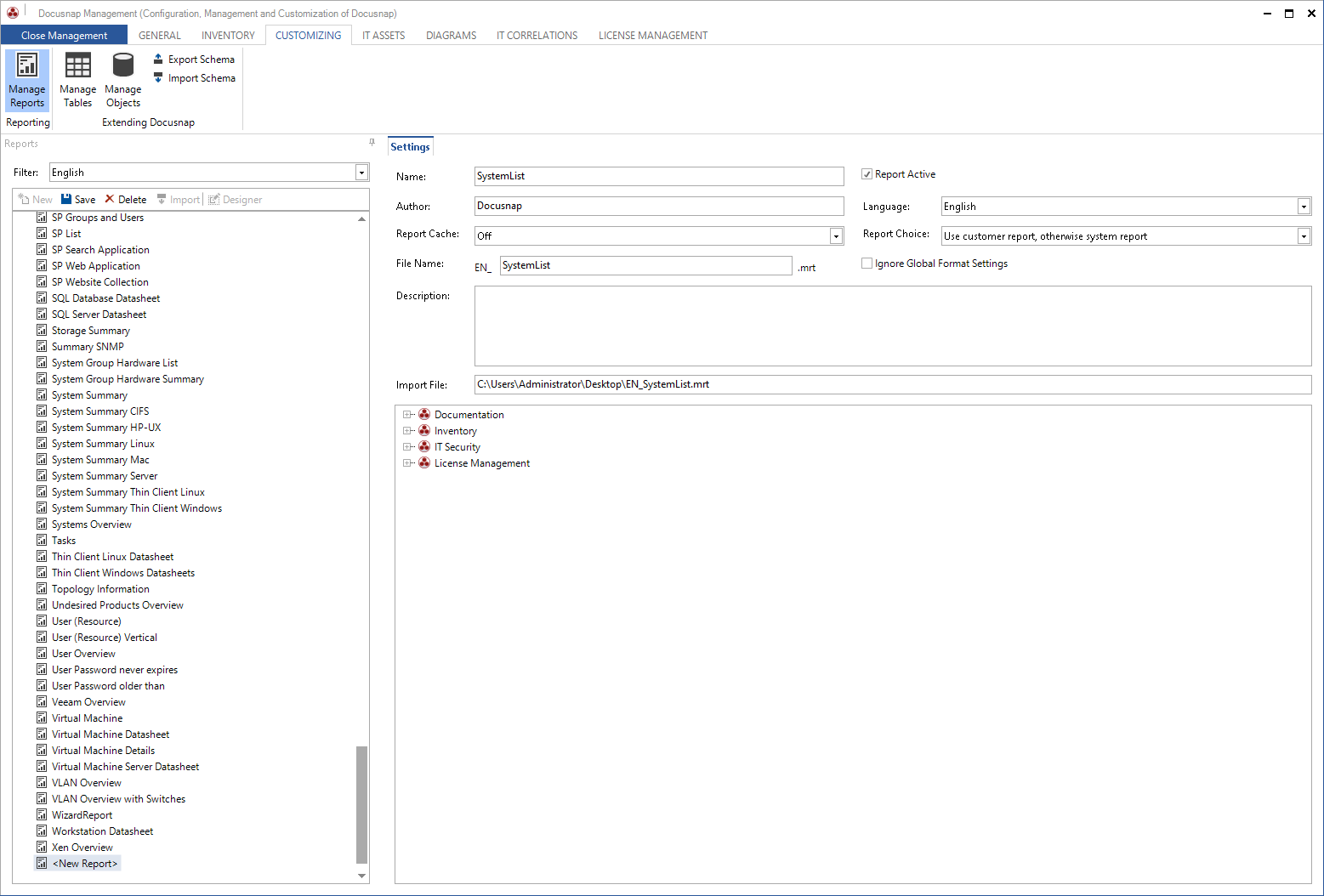The width and height of the screenshot is (1324, 896).
Task: Select User Password never expires report
Action: tap(115, 669)
